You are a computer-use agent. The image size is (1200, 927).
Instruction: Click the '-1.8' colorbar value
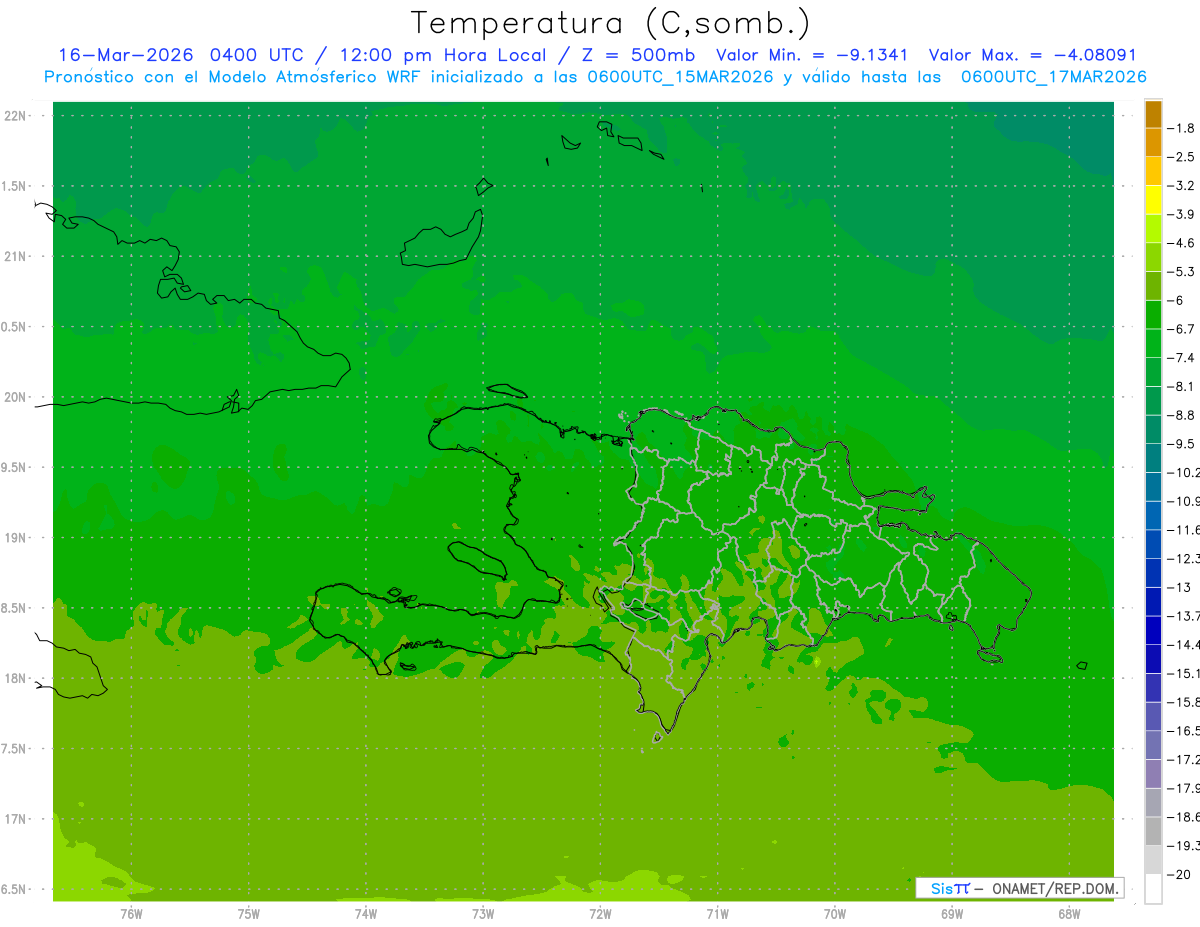(1181, 128)
